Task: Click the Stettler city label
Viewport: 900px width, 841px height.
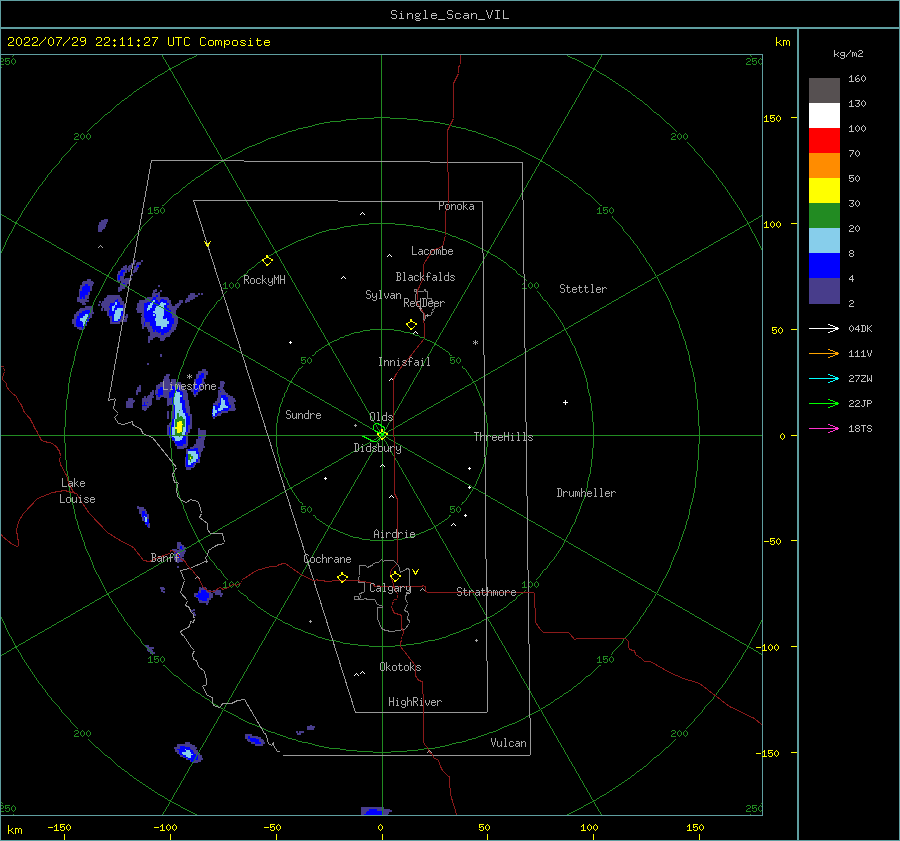Action: coord(583,289)
